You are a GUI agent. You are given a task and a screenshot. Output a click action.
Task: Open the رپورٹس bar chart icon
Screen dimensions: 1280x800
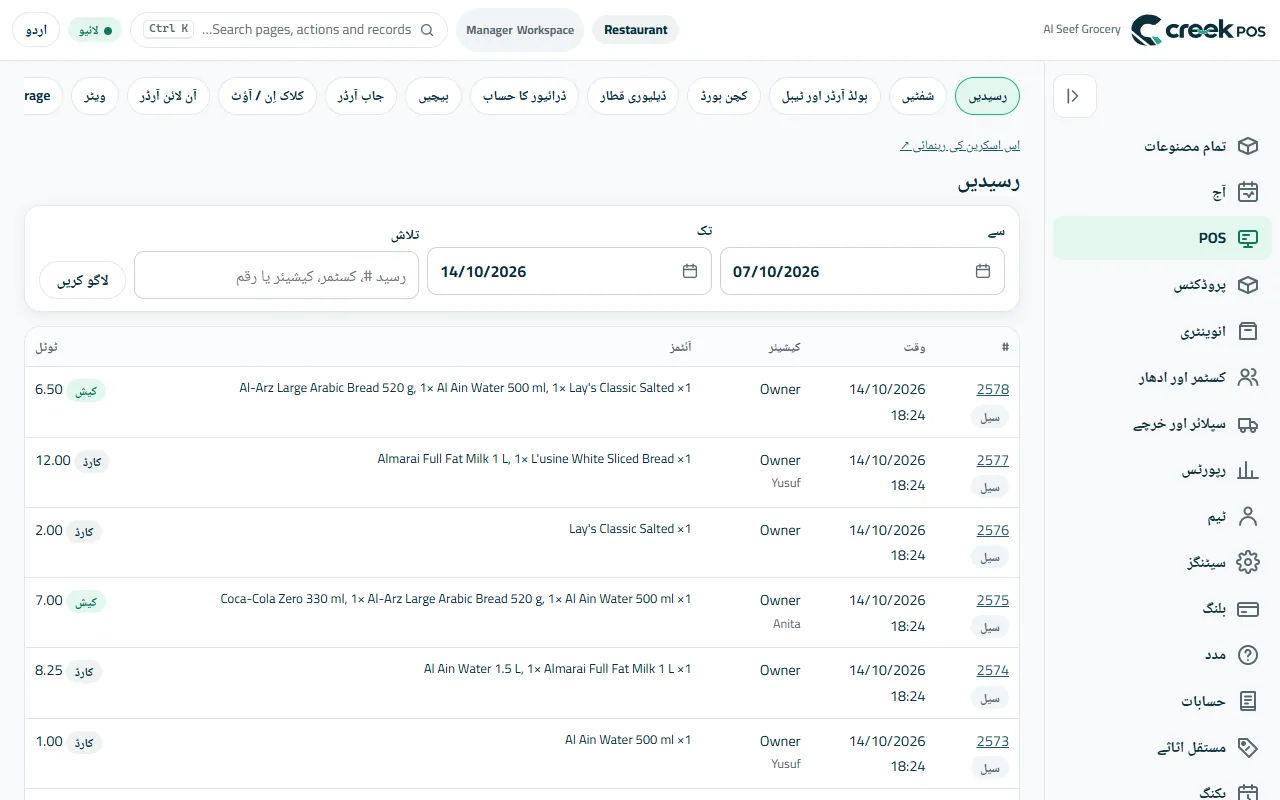coord(1247,470)
